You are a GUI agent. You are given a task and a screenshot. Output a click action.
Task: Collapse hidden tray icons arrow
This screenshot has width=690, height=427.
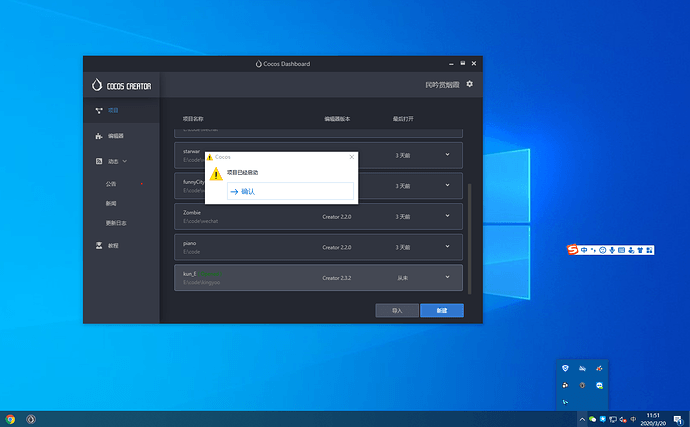582,420
